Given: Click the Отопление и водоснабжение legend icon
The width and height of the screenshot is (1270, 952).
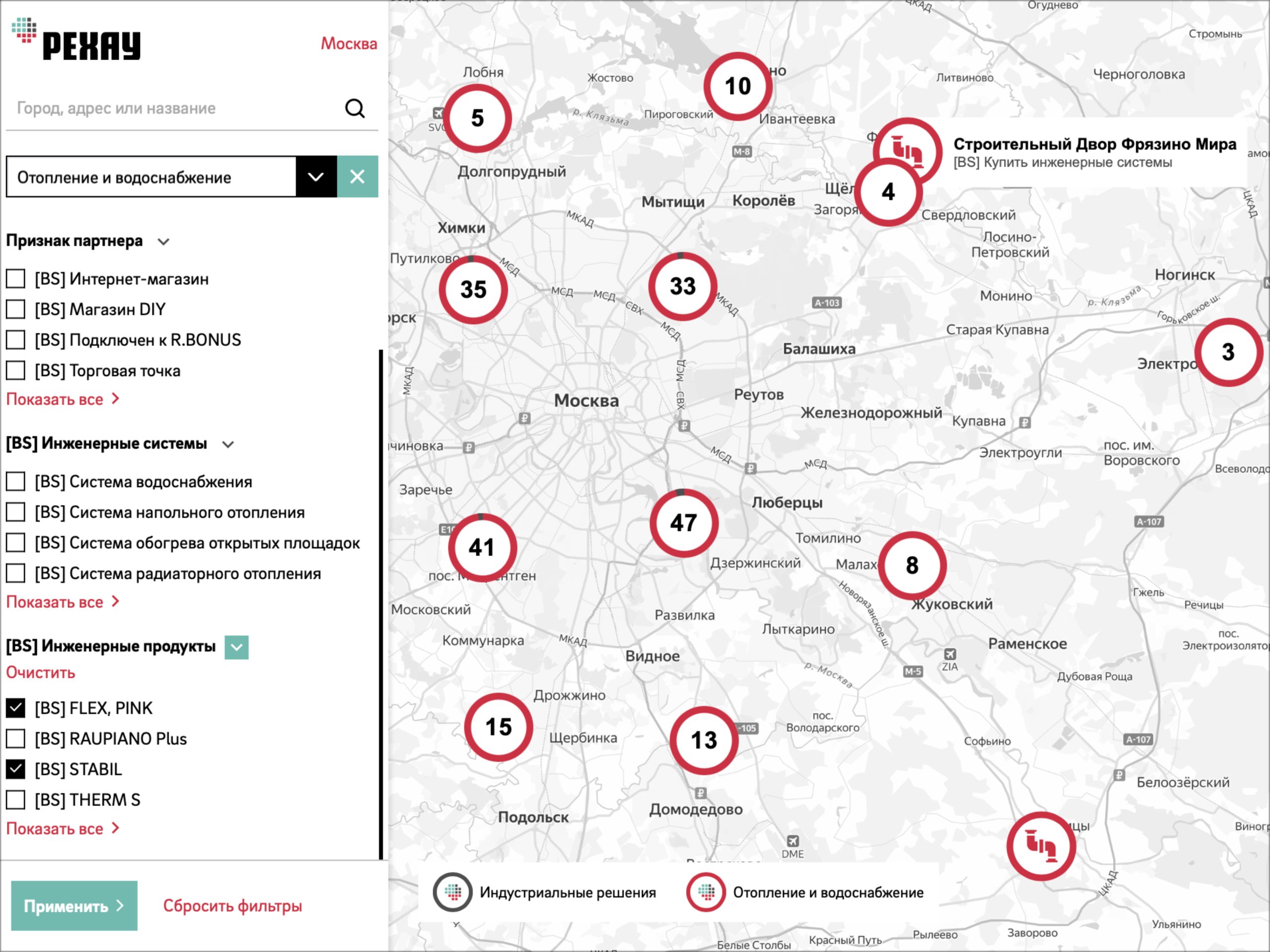Looking at the screenshot, I should pos(706,892).
